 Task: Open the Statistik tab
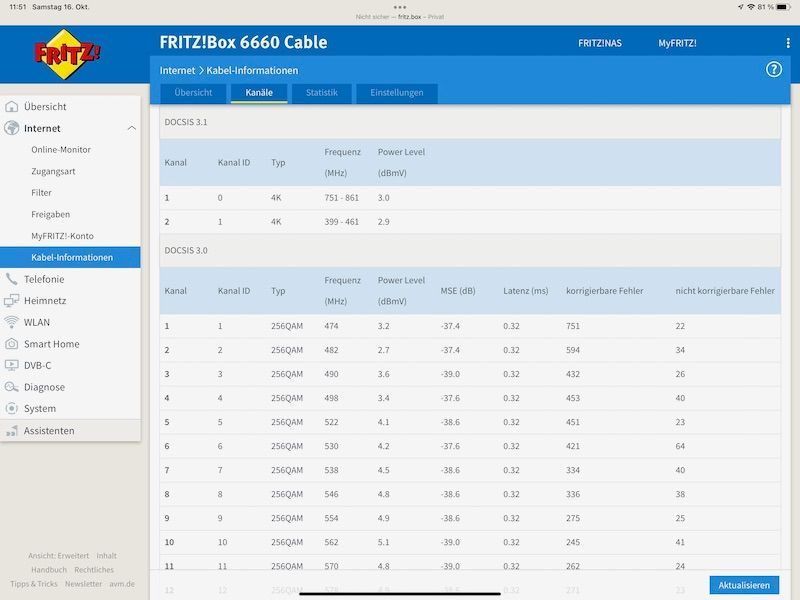[x=321, y=93]
